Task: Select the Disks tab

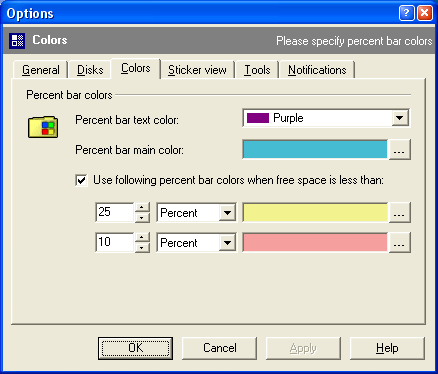Action: (x=90, y=70)
